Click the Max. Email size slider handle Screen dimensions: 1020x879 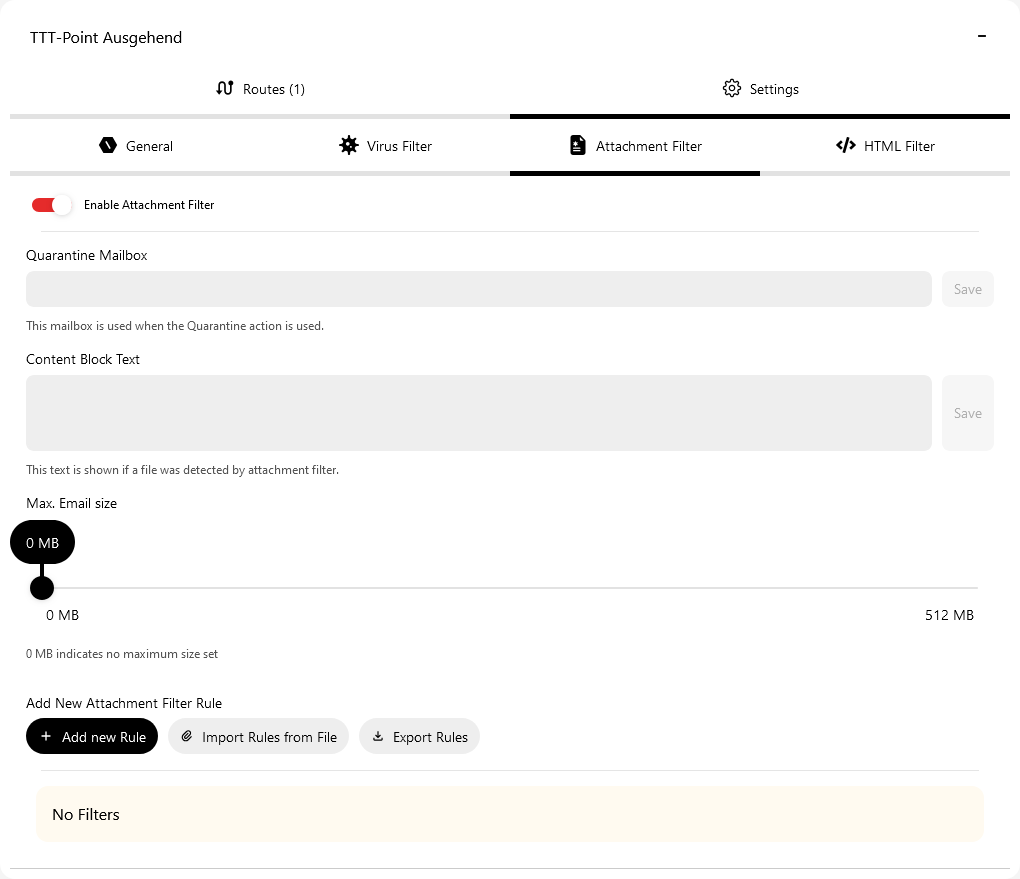(42, 587)
